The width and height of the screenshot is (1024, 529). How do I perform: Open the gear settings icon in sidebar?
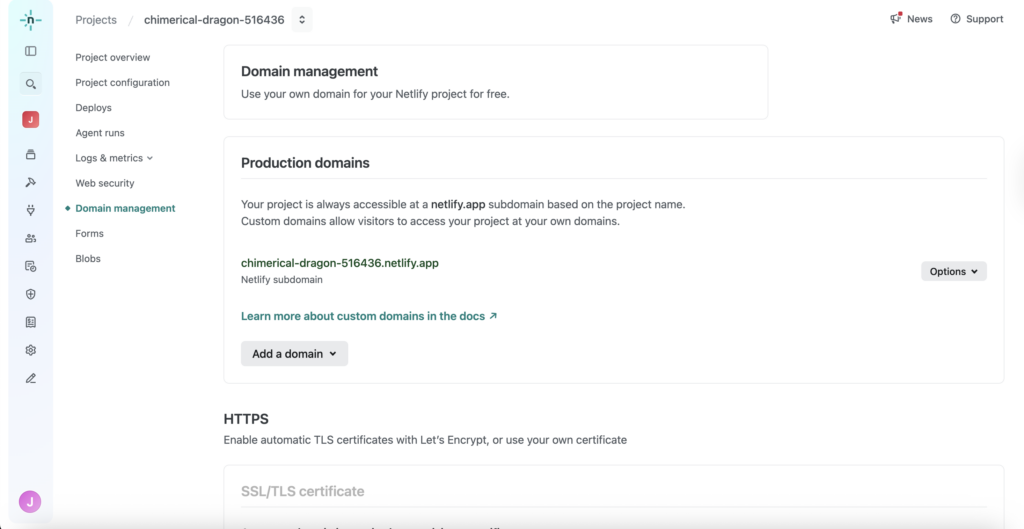[31, 350]
